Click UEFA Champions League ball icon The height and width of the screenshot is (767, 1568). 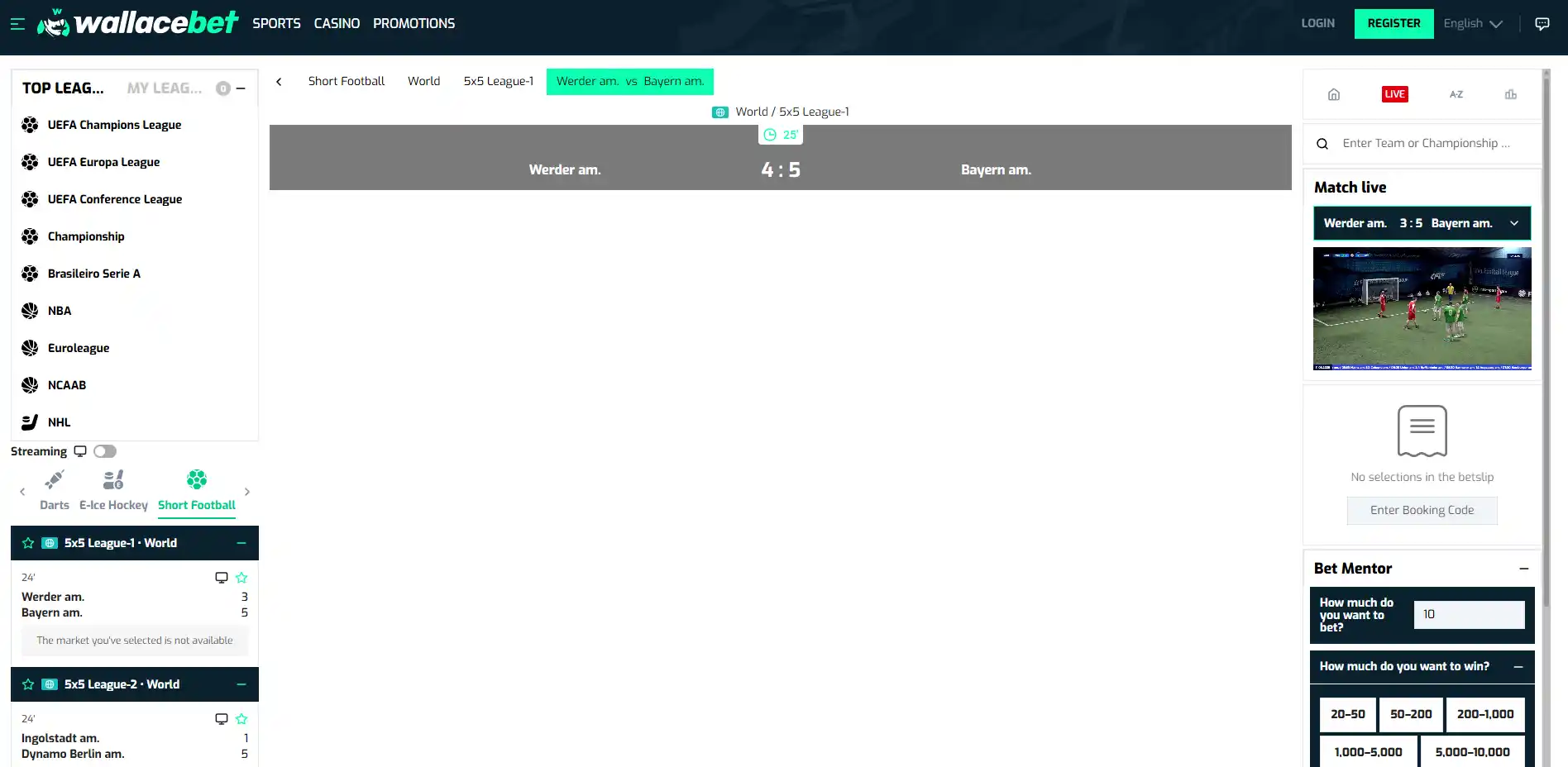click(x=30, y=125)
